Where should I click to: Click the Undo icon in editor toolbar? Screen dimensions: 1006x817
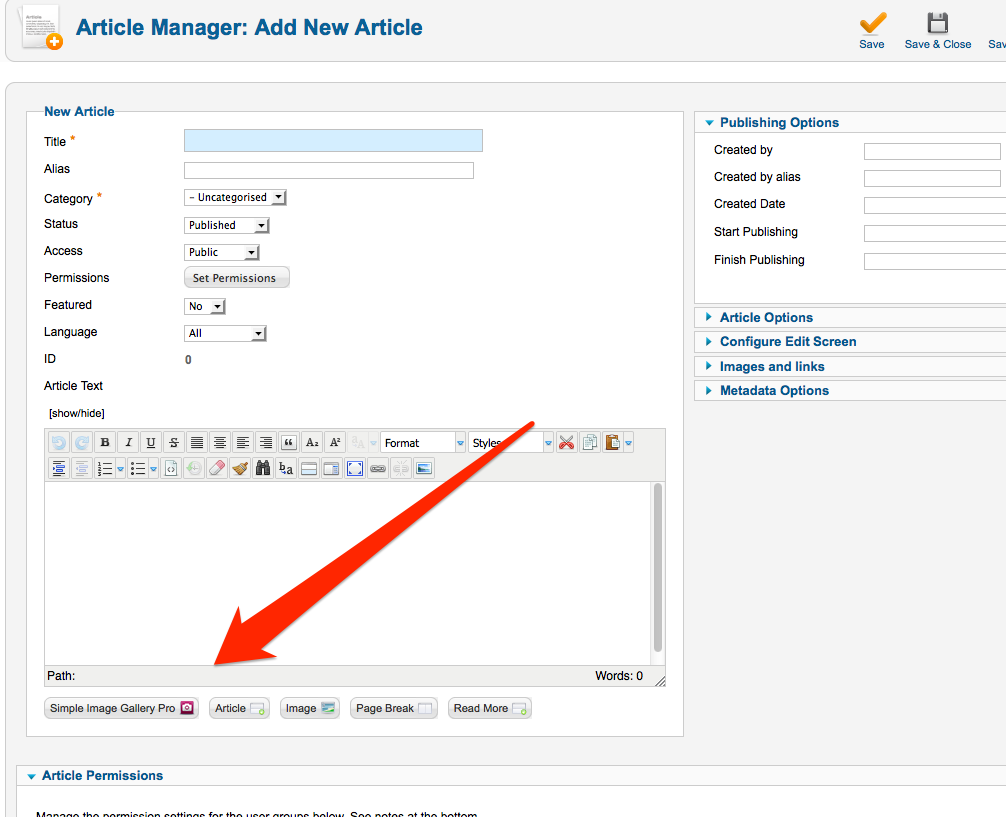point(59,443)
